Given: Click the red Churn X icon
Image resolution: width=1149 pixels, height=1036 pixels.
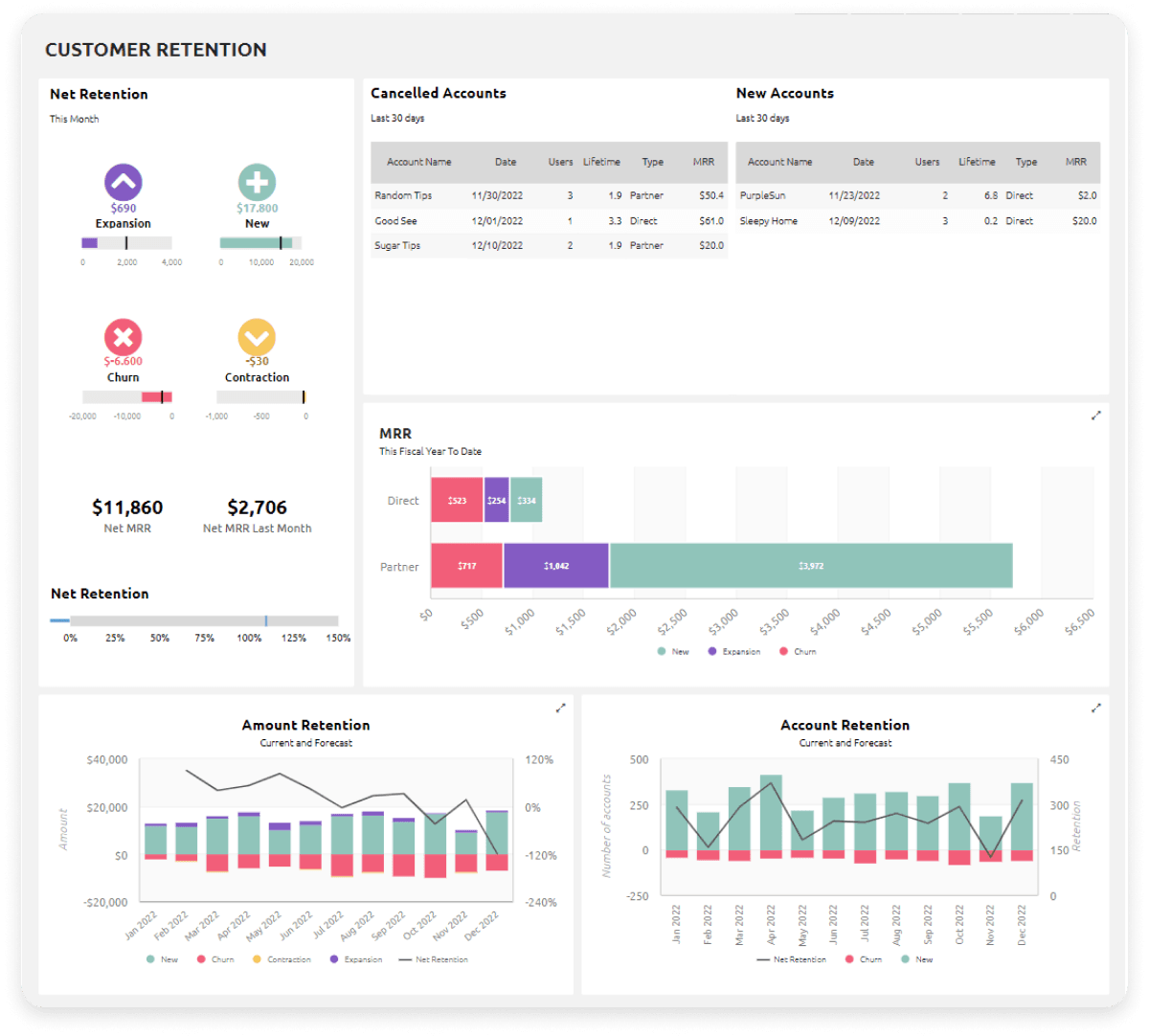Looking at the screenshot, I should [x=124, y=336].
